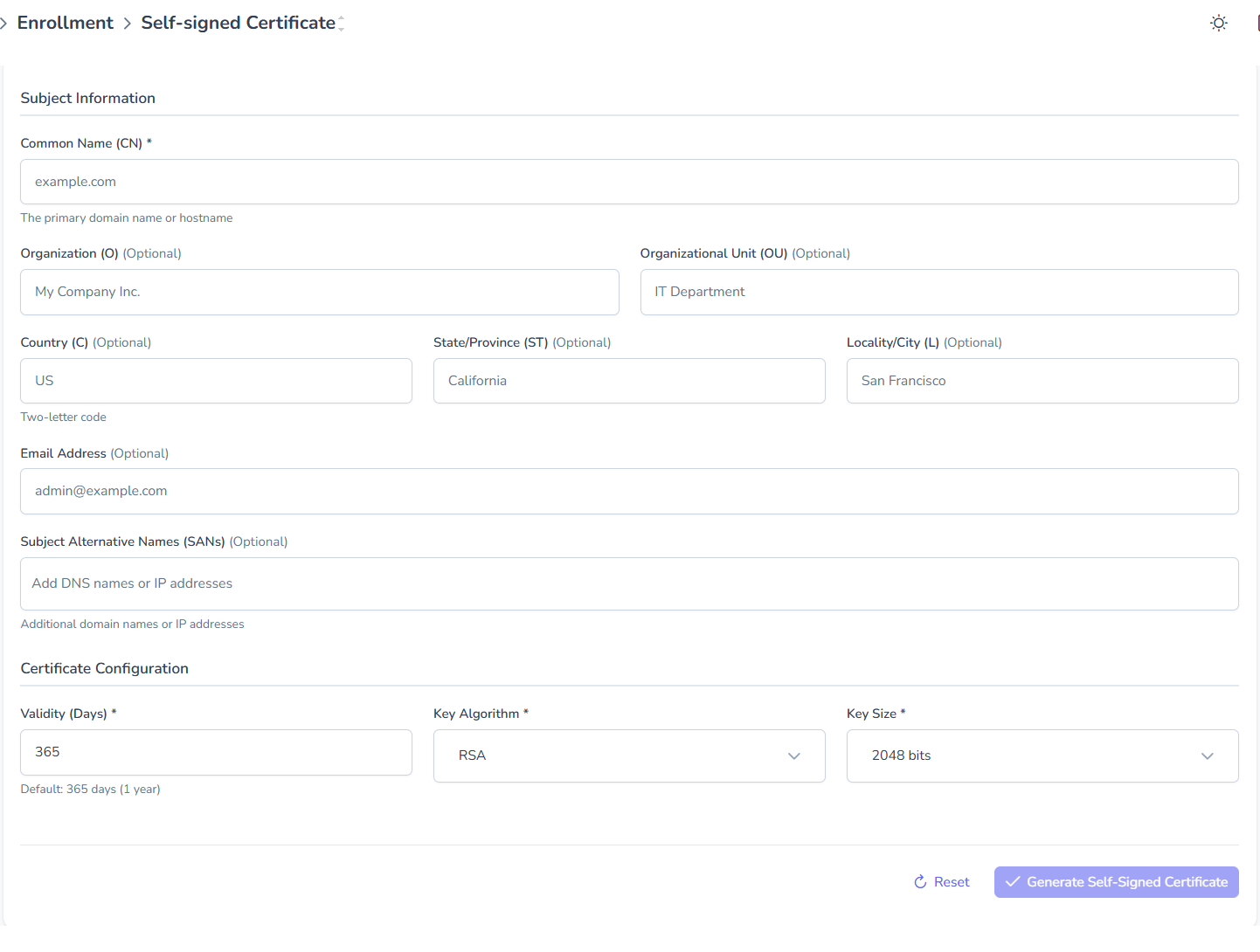
Task: Open the Self-signed Certificate breadcrumb switcher arrows
Action: 341,24
